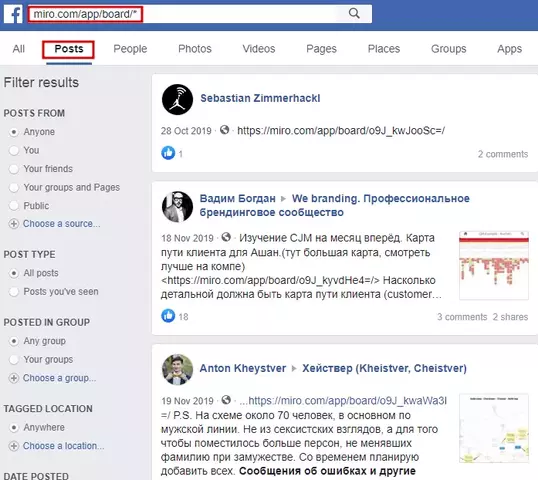The width and height of the screenshot is (538, 480).
Task: Click the search input field
Action: pyautogui.click(x=200, y=14)
